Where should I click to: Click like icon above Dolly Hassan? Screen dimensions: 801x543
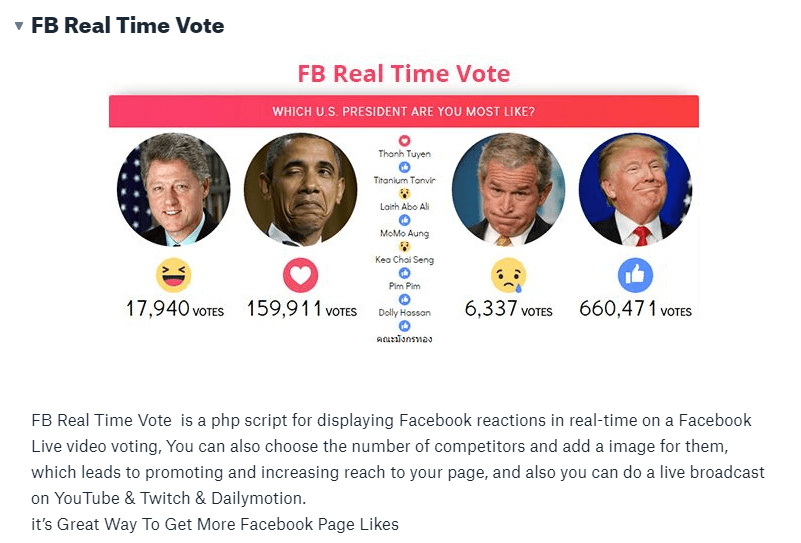click(404, 299)
